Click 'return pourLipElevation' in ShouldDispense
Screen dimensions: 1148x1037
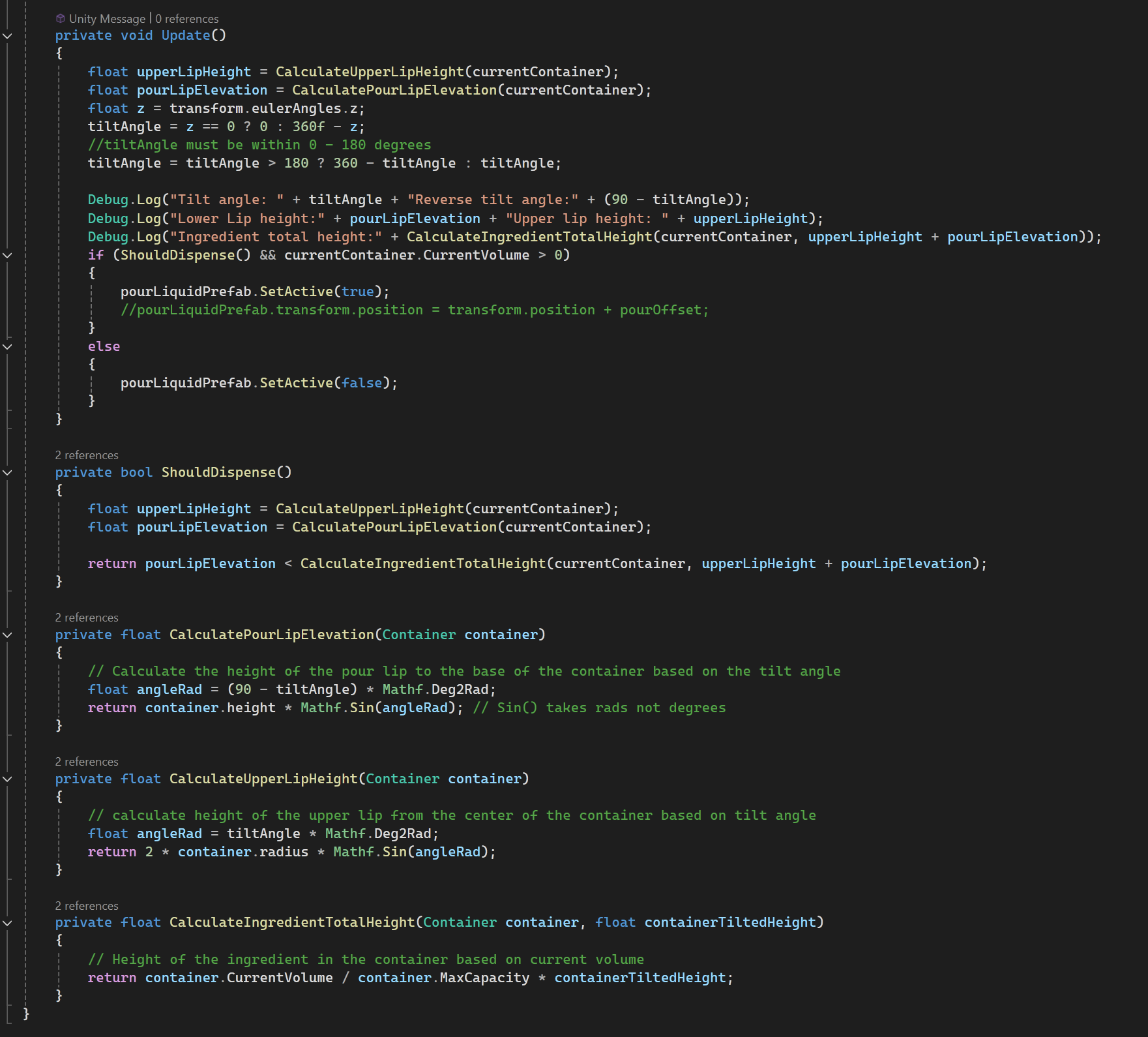pyautogui.click(x=182, y=564)
